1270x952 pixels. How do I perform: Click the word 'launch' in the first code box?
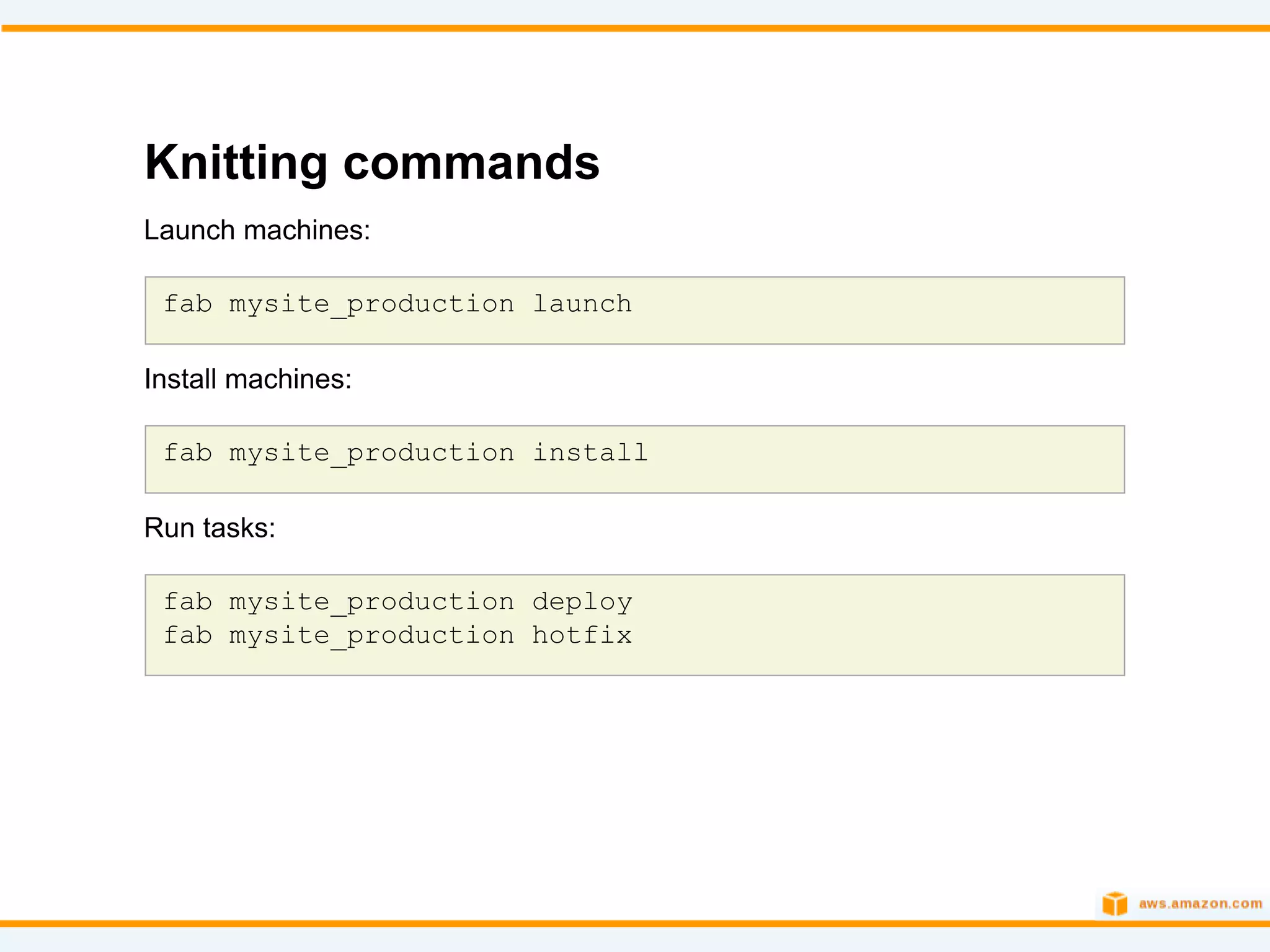click(x=582, y=304)
